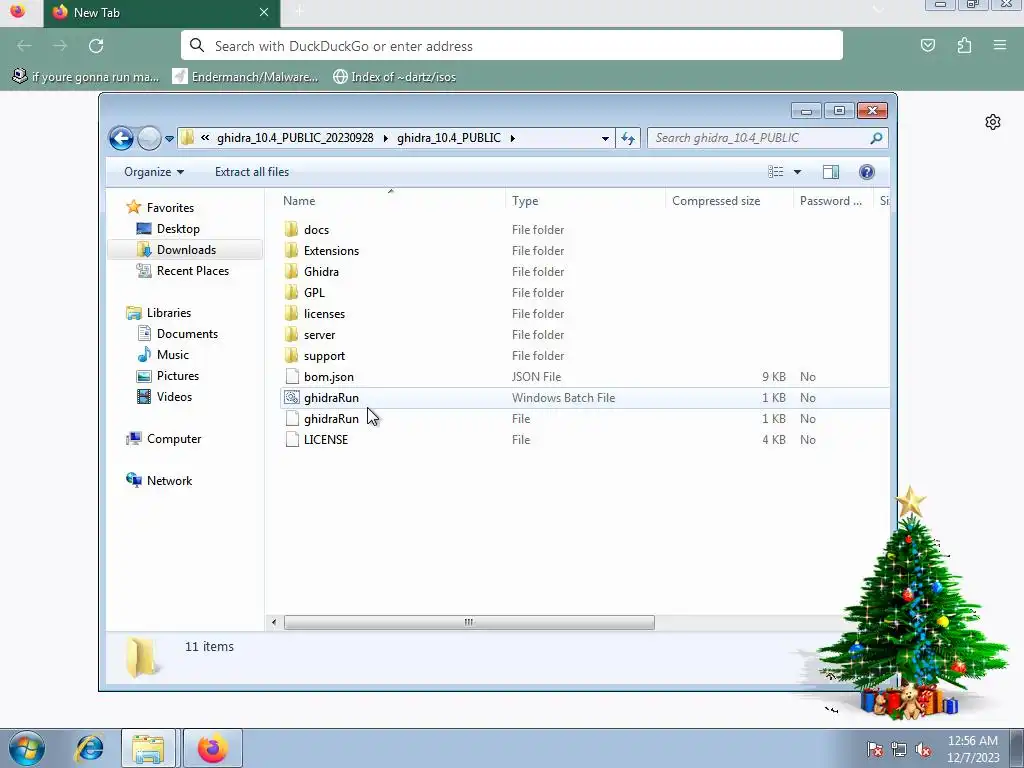Open Internet Explorer from the taskbar
The width and height of the screenshot is (1024, 768).
[x=89, y=748]
